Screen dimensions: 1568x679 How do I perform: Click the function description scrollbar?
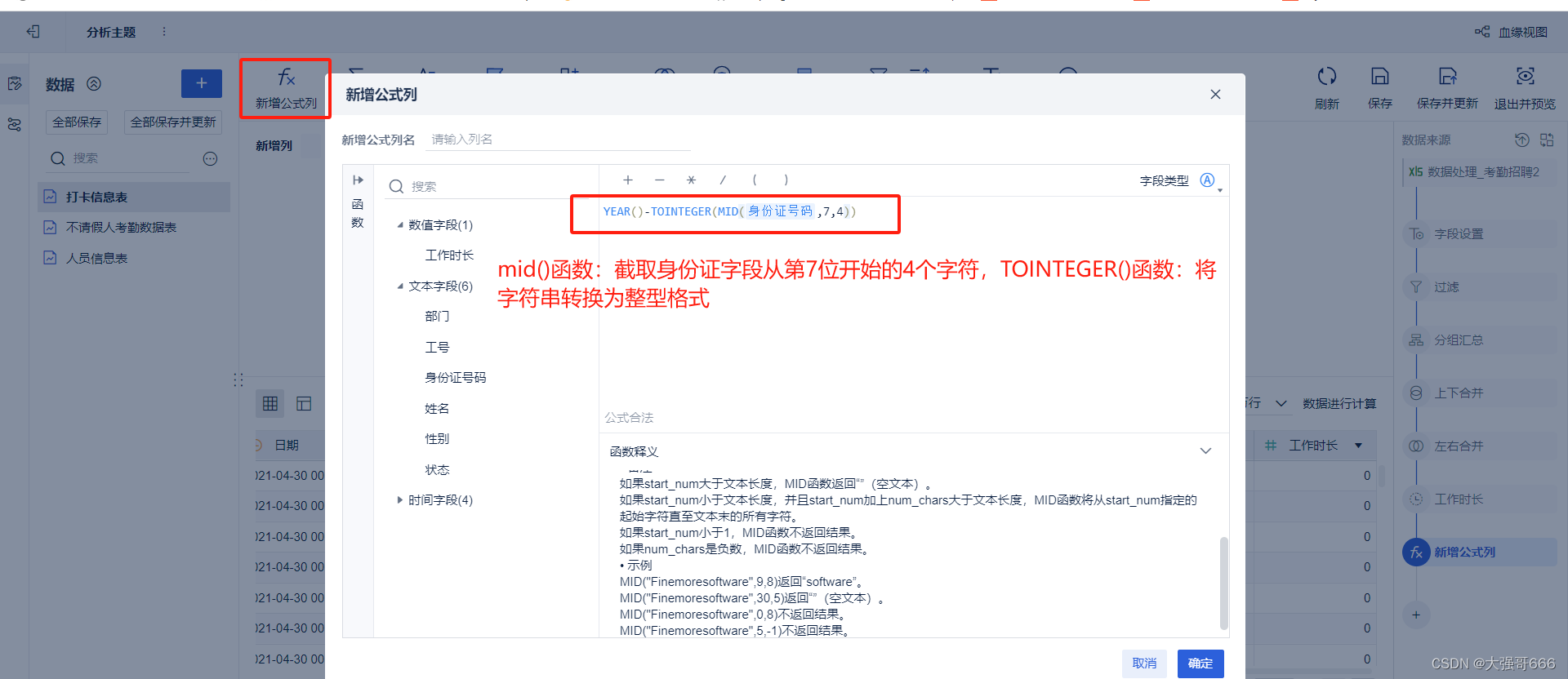1223,583
